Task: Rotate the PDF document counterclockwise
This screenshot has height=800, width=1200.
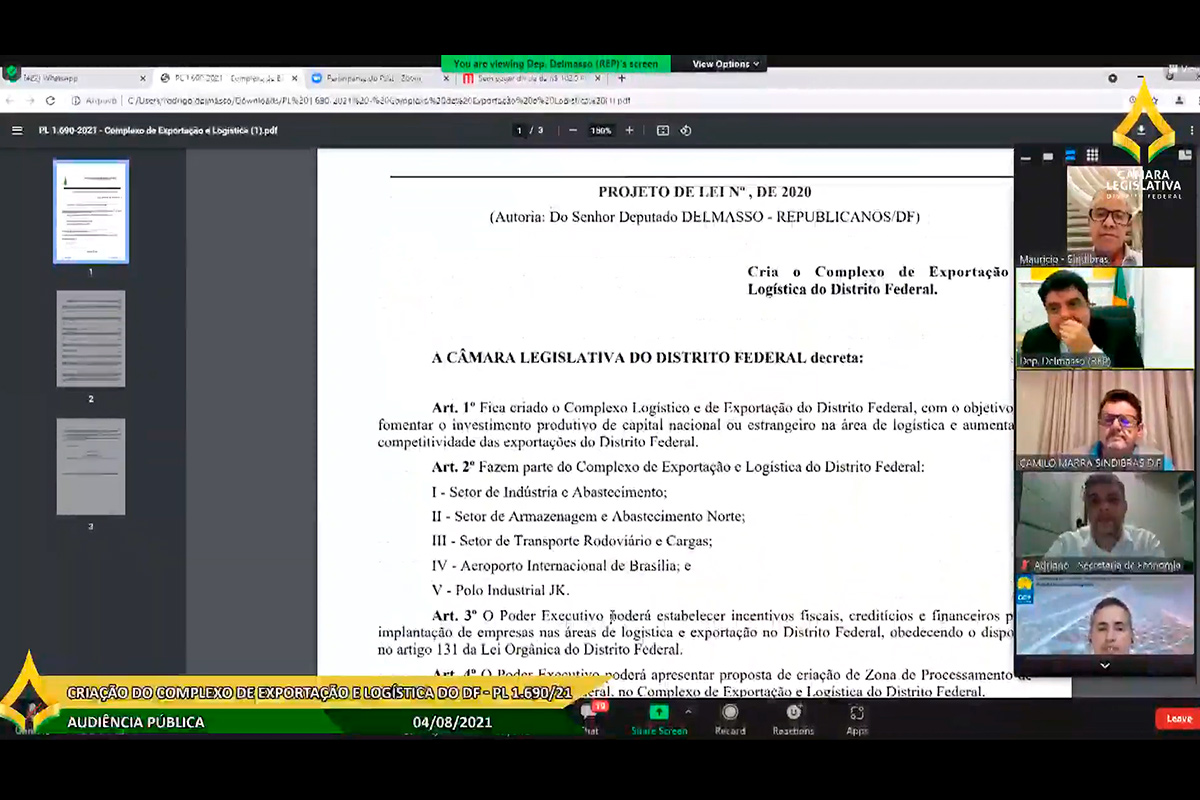Action: (x=686, y=130)
